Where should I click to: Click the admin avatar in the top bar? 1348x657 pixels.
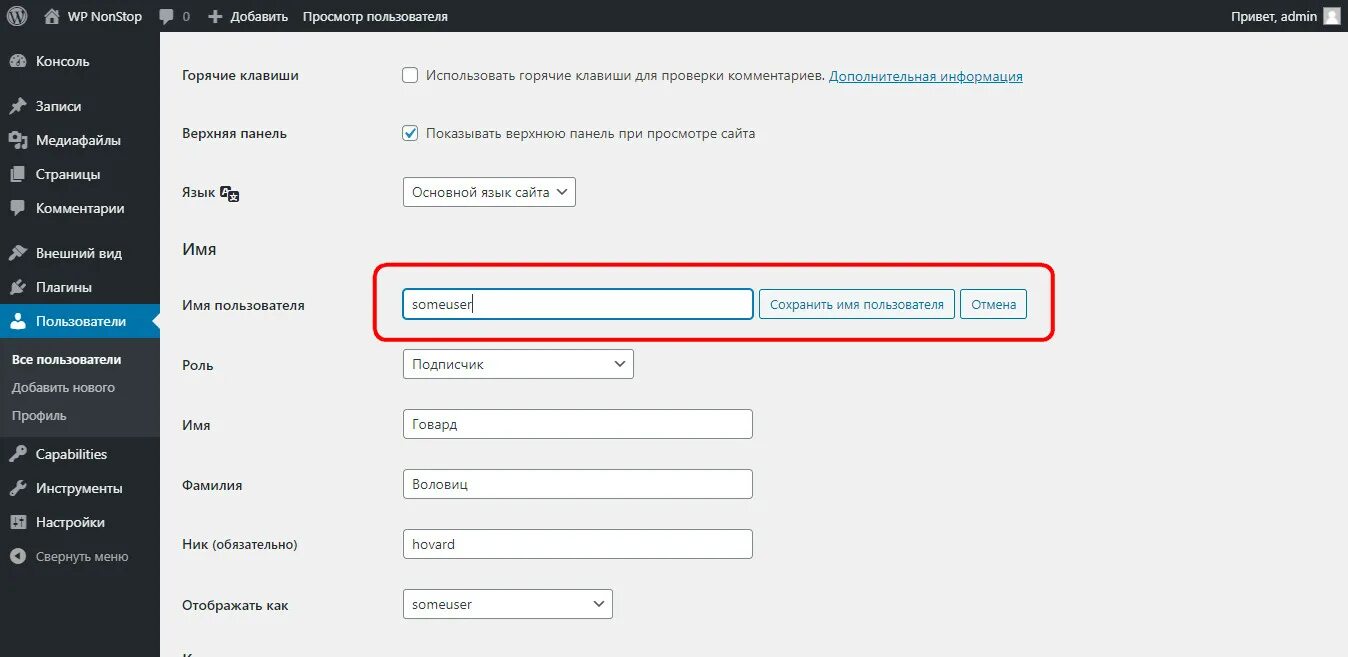coord(1331,16)
